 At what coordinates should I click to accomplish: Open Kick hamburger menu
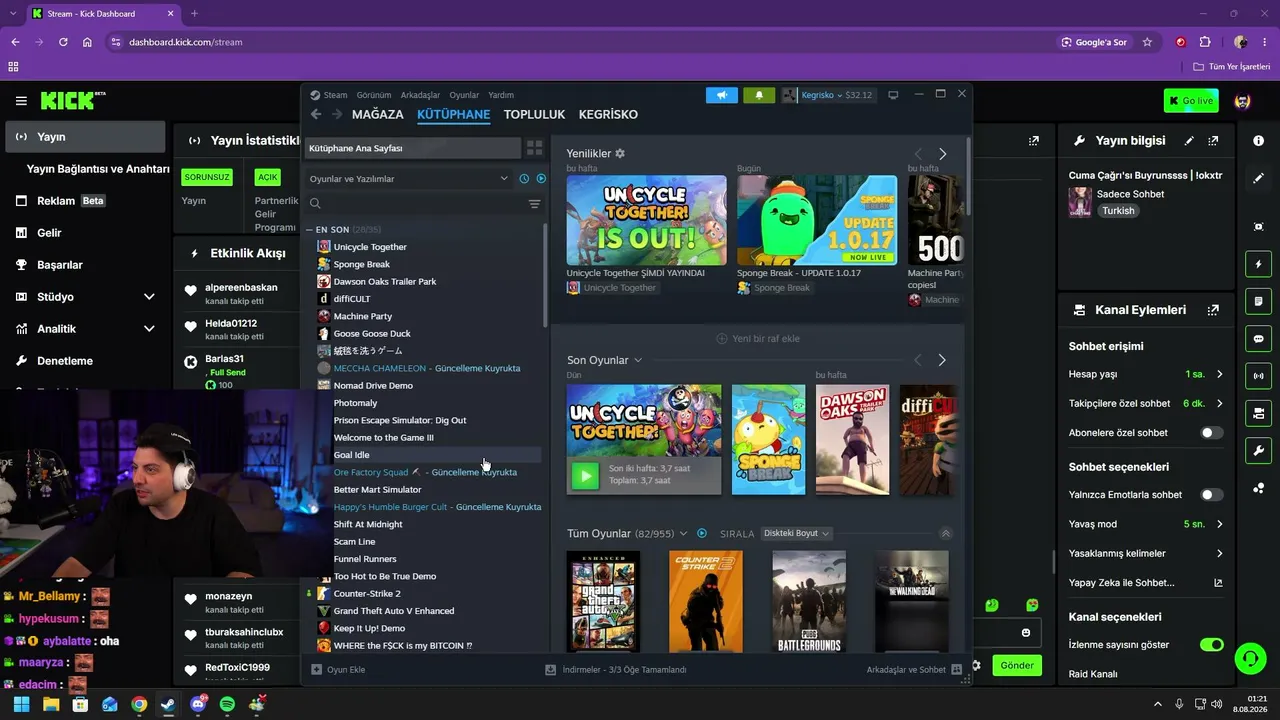coord(21,101)
